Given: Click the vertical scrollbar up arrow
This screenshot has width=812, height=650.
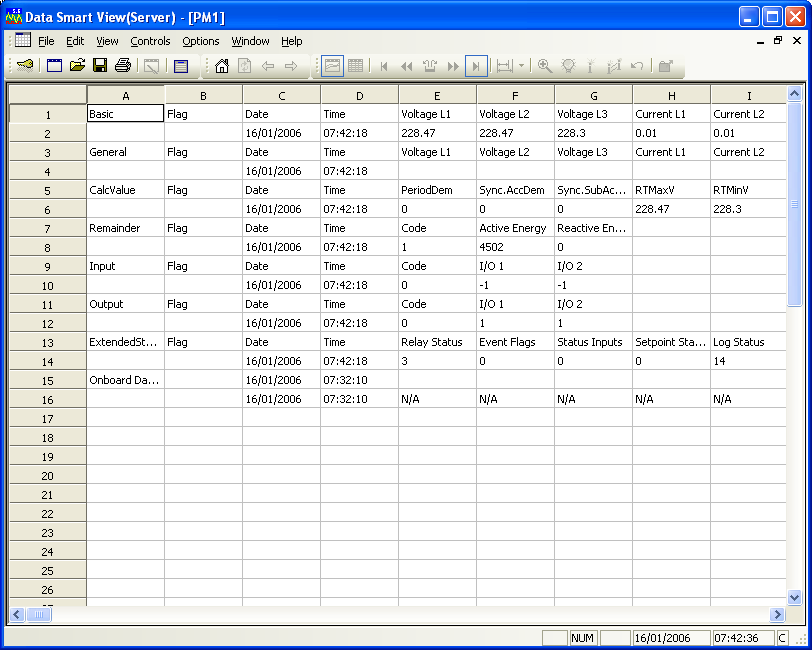Looking at the screenshot, I should click(794, 94).
